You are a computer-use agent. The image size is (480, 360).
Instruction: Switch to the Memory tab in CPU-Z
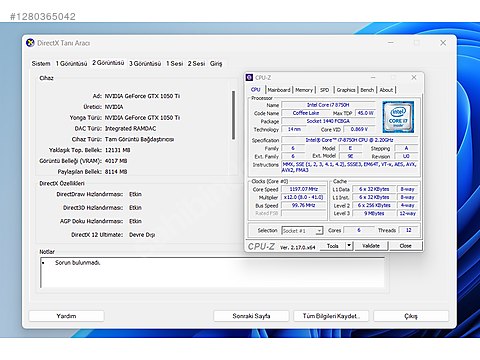pos(304,90)
